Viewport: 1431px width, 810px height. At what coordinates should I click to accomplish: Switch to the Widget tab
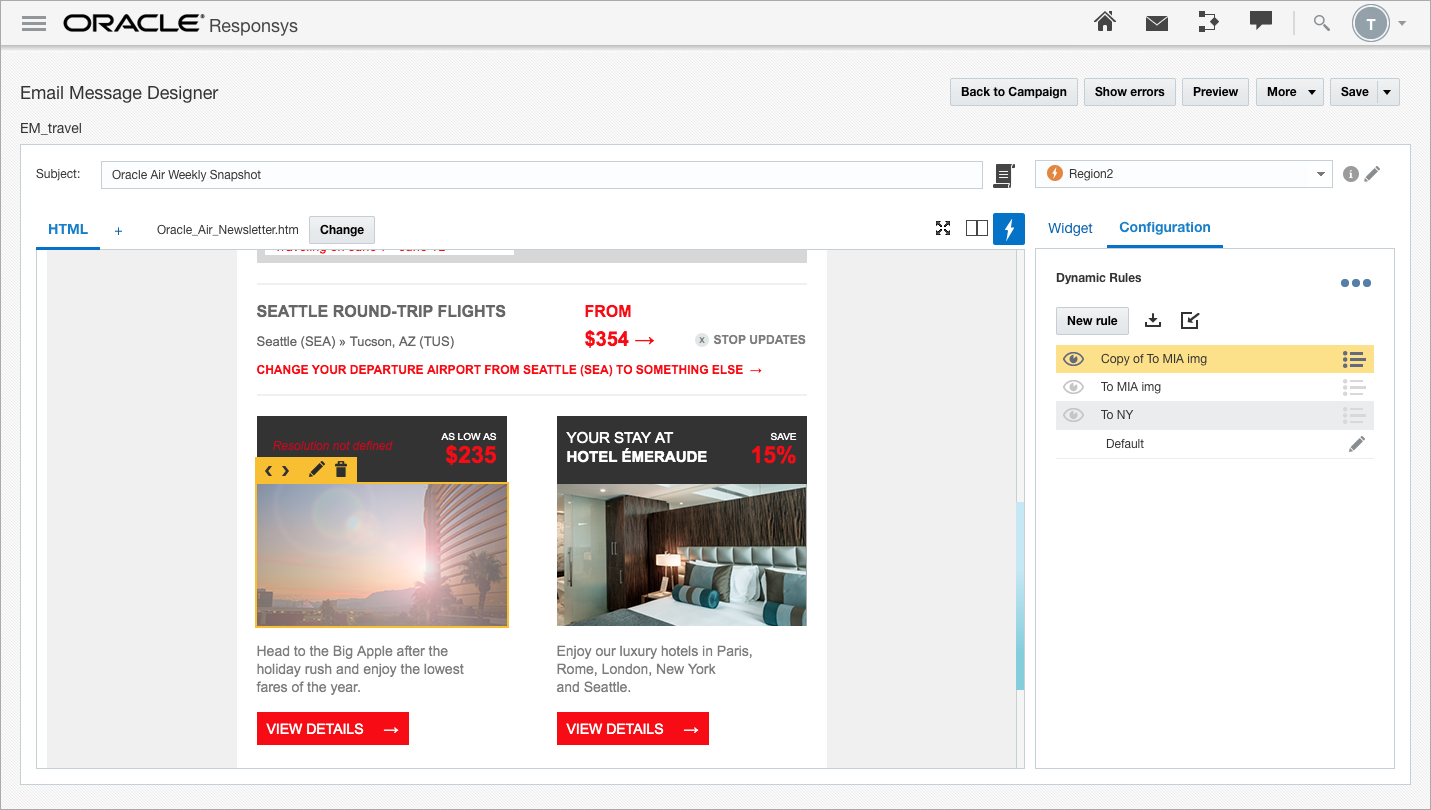pos(1070,228)
